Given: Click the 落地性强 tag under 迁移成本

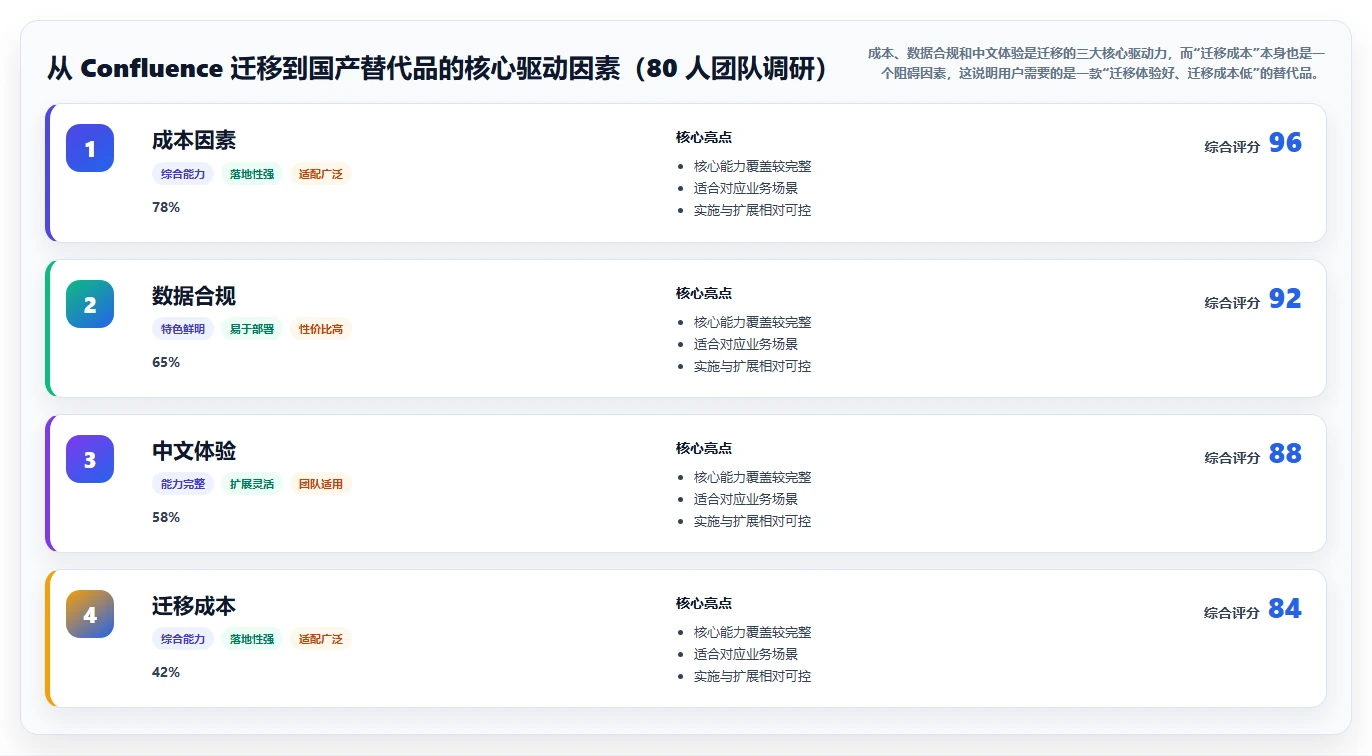Looking at the screenshot, I should point(252,639).
